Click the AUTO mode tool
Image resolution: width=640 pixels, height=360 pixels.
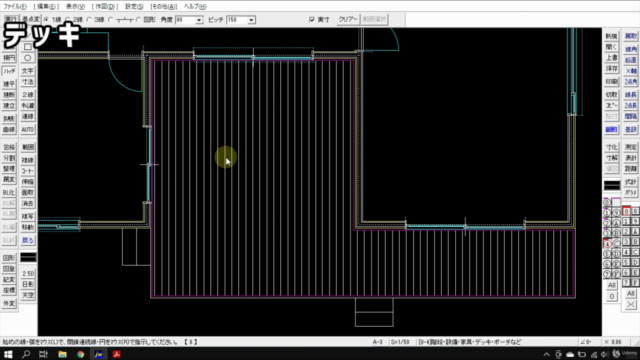[x=28, y=129]
